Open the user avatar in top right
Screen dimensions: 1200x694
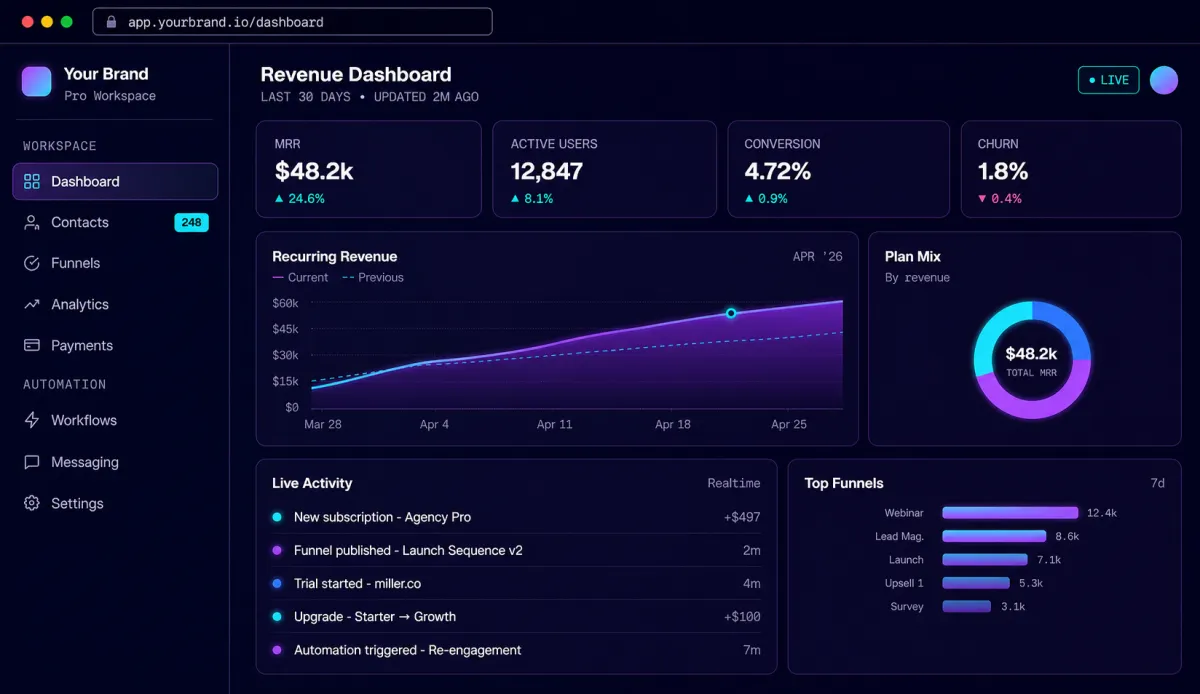click(1164, 80)
